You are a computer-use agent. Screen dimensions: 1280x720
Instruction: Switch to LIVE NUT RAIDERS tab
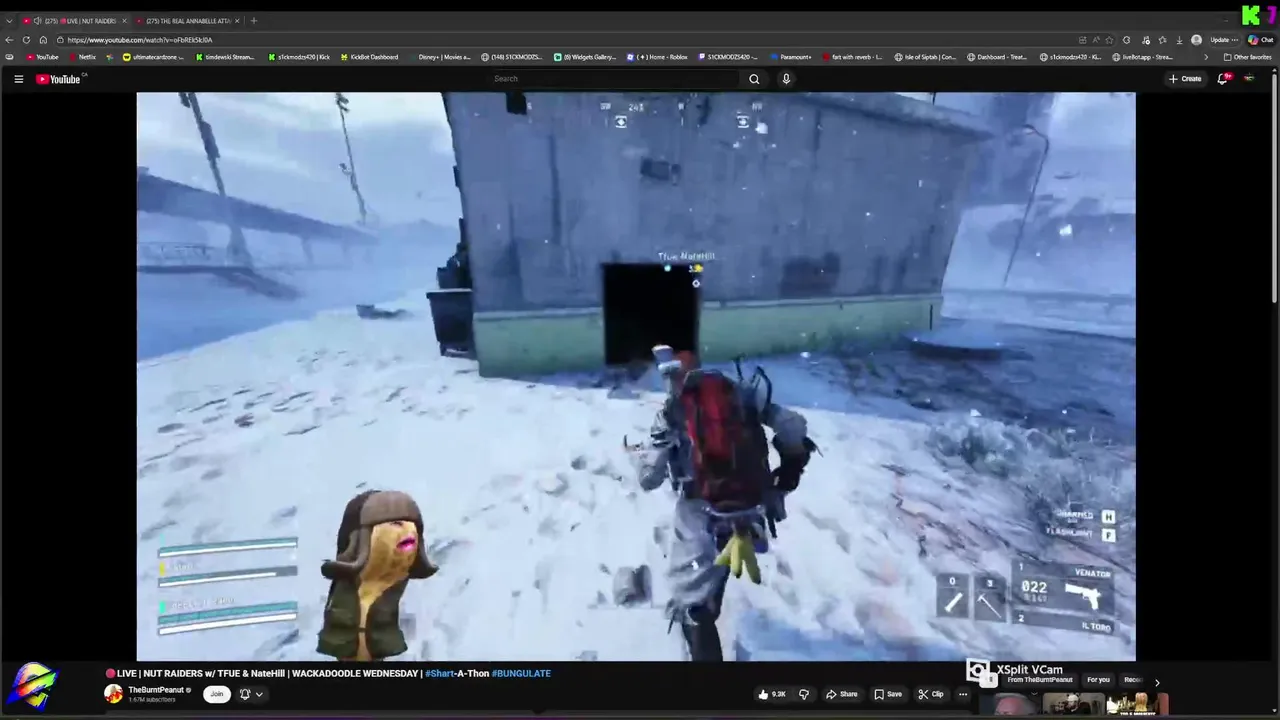74,21
